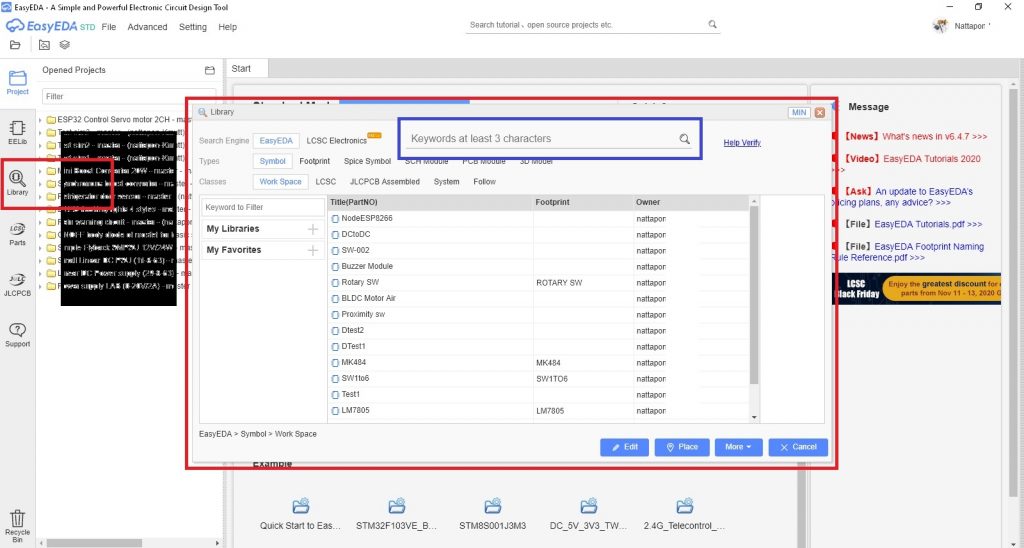
Task: Select the JLCPCB Assembled class
Action: coord(385,182)
